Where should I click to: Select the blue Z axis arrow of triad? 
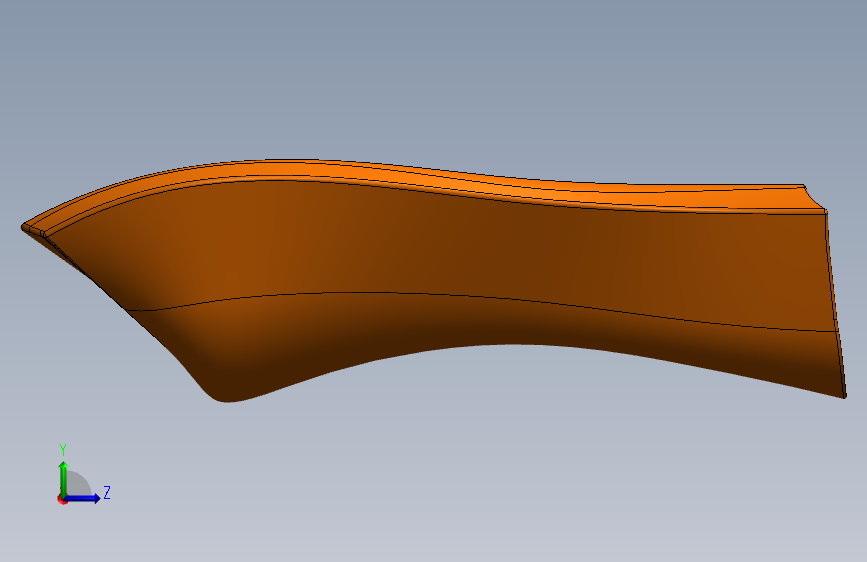(83, 498)
